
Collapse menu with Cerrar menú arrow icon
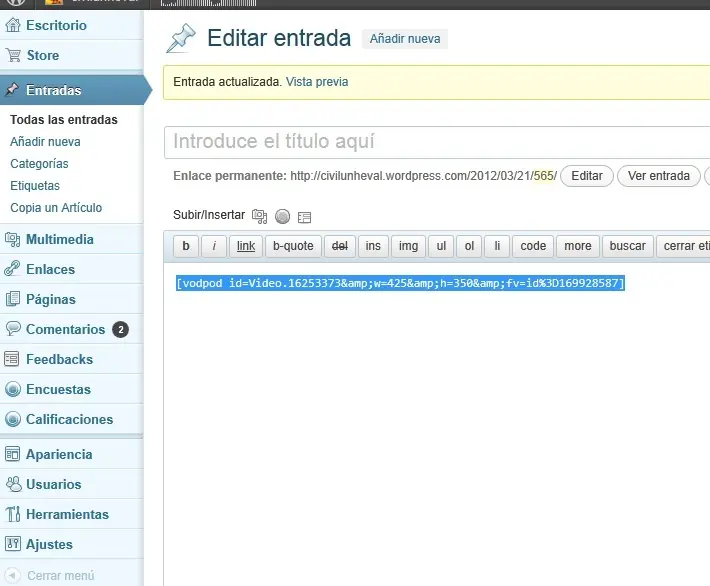12,575
